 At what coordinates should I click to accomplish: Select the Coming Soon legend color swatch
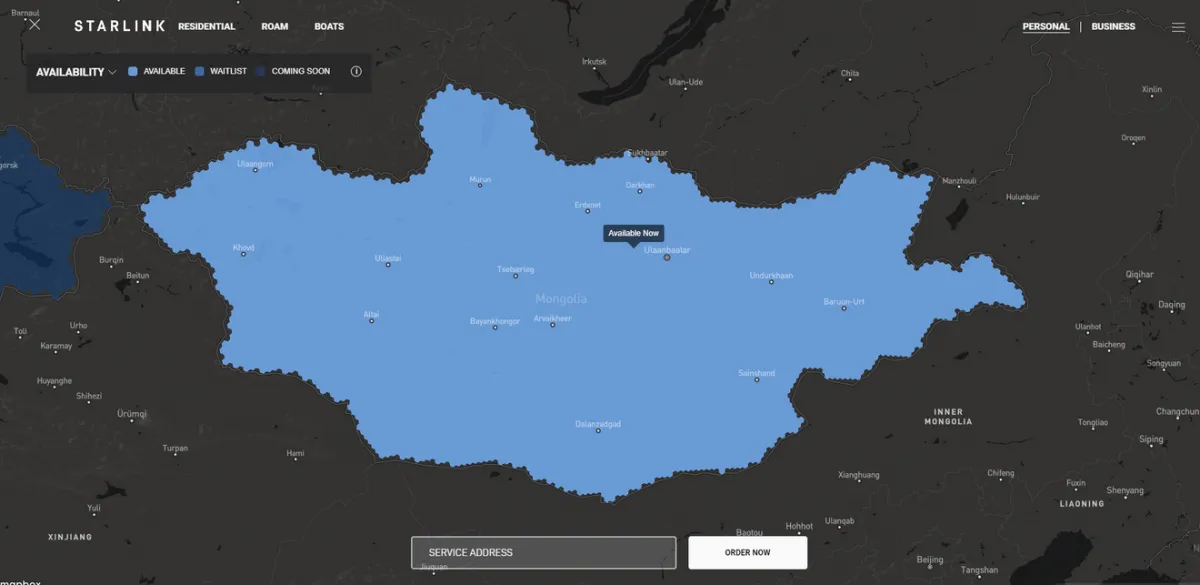tap(261, 72)
